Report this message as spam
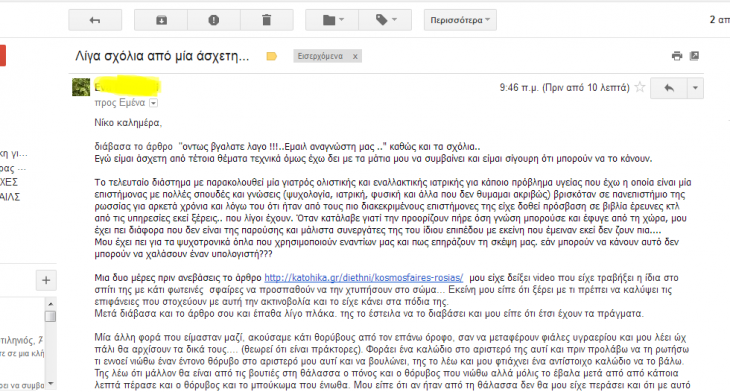 click(214, 20)
